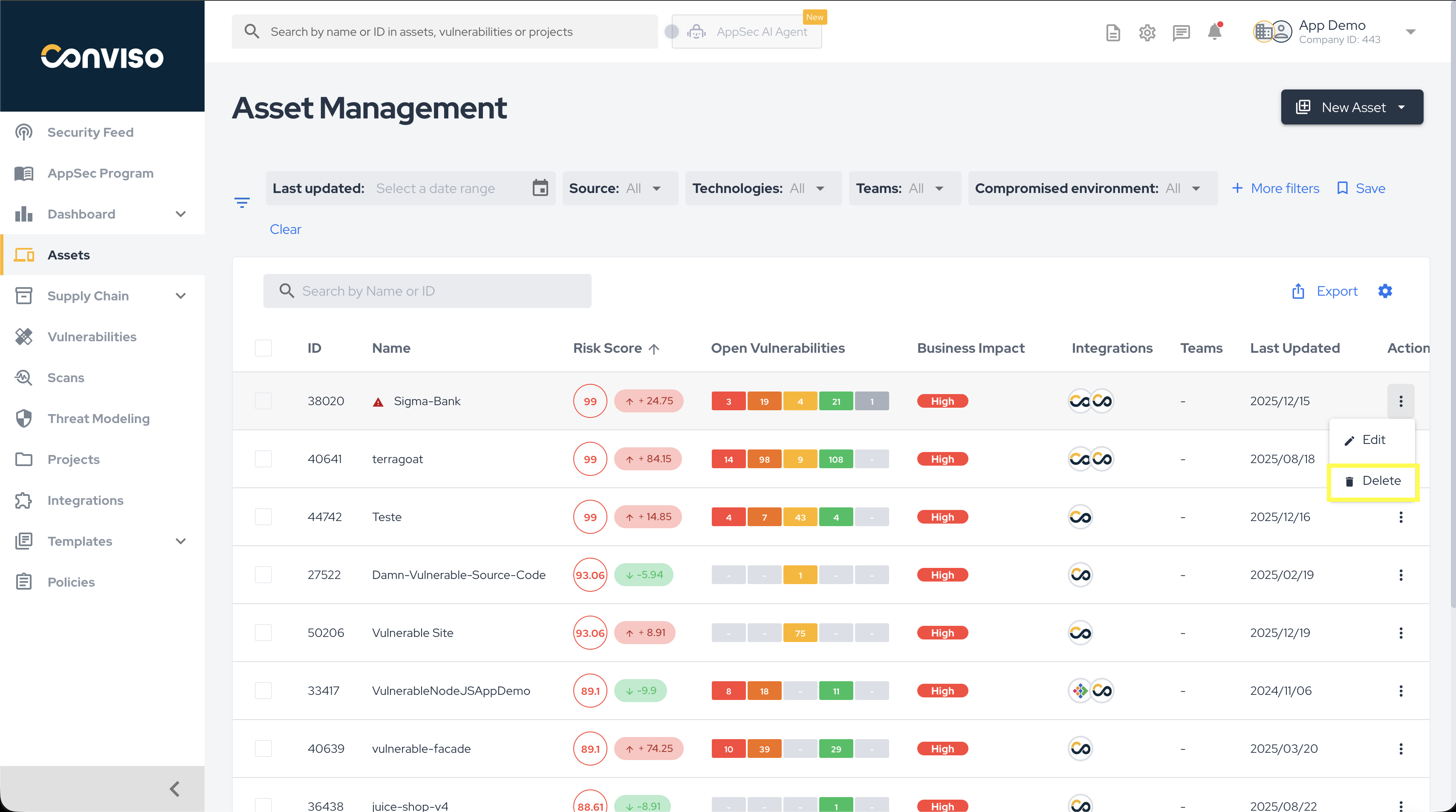Open the platform settings gear
The image size is (1456, 812).
(1147, 32)
